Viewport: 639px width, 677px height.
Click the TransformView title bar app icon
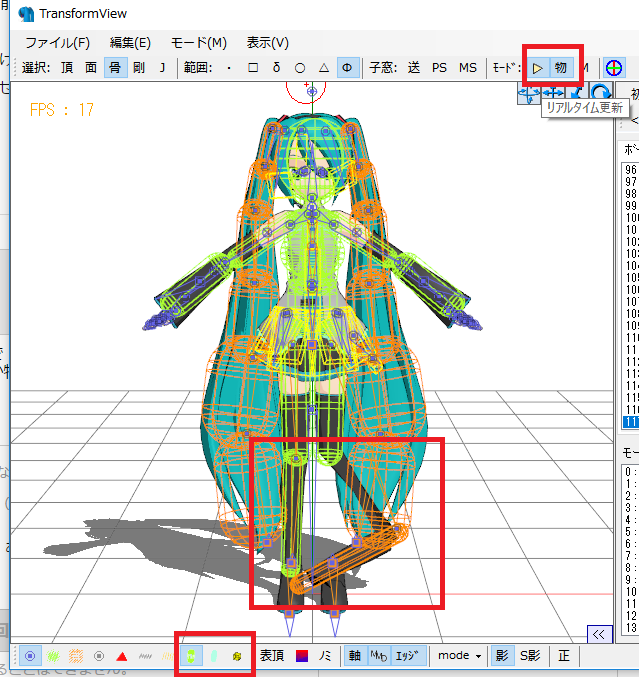point(26,13)
